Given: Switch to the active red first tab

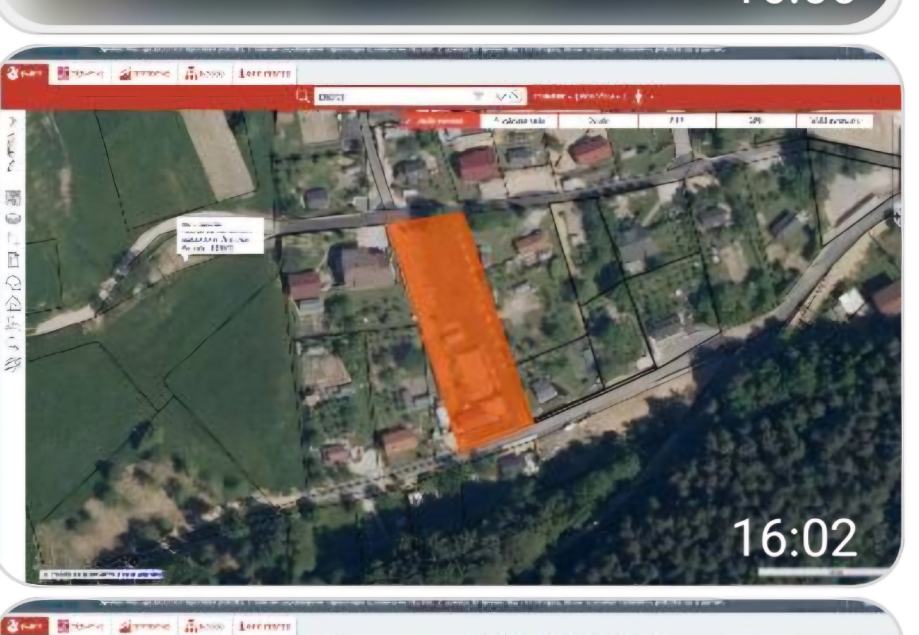Looking at the screenshot, I should [x=26, y=73].
